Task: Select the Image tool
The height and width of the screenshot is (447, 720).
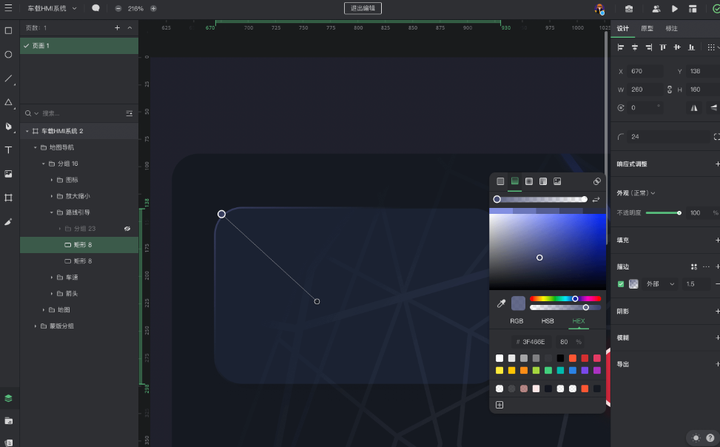Action: pos(8,174)
